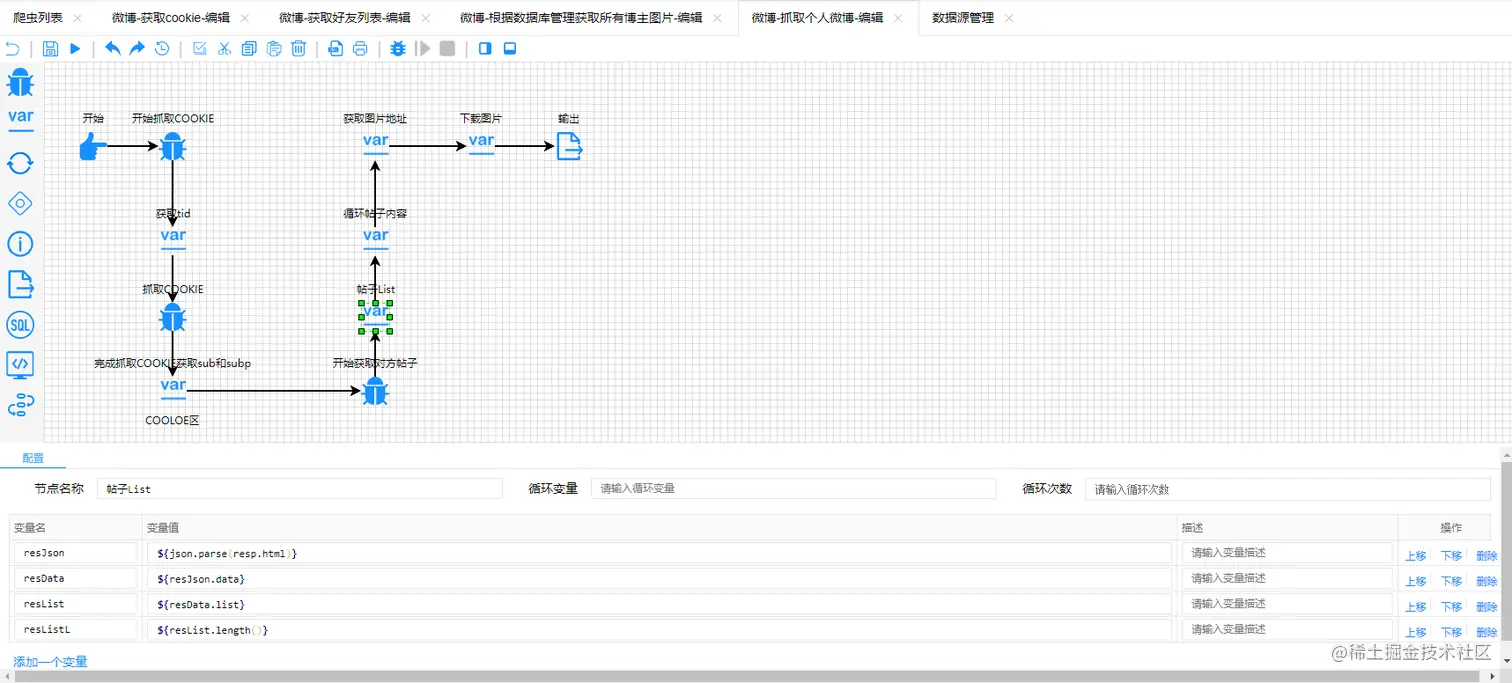Click the ${resList.length()} value field
This screenshot has width=1512, height=683.
tap(659, 630)
